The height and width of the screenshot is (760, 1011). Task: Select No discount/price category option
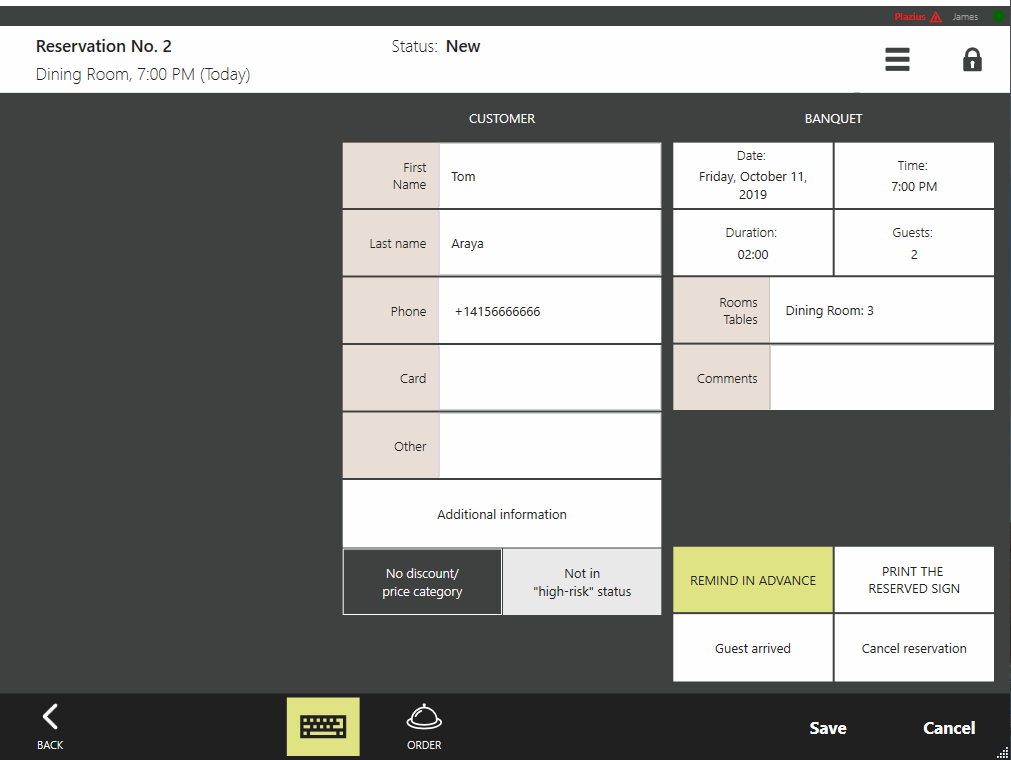point(422,582)
